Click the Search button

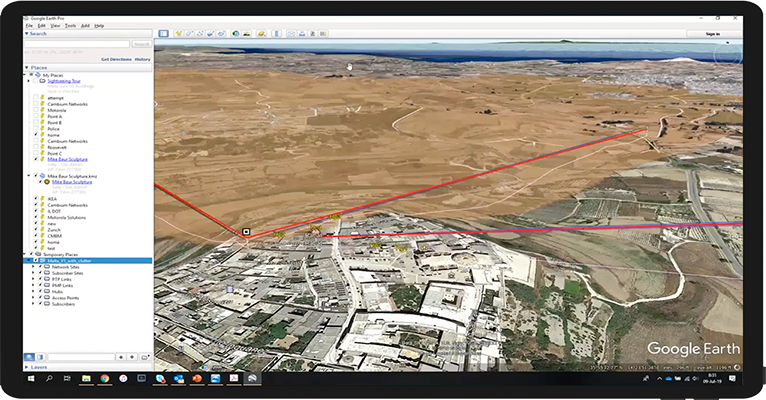[x=142, y=44]
